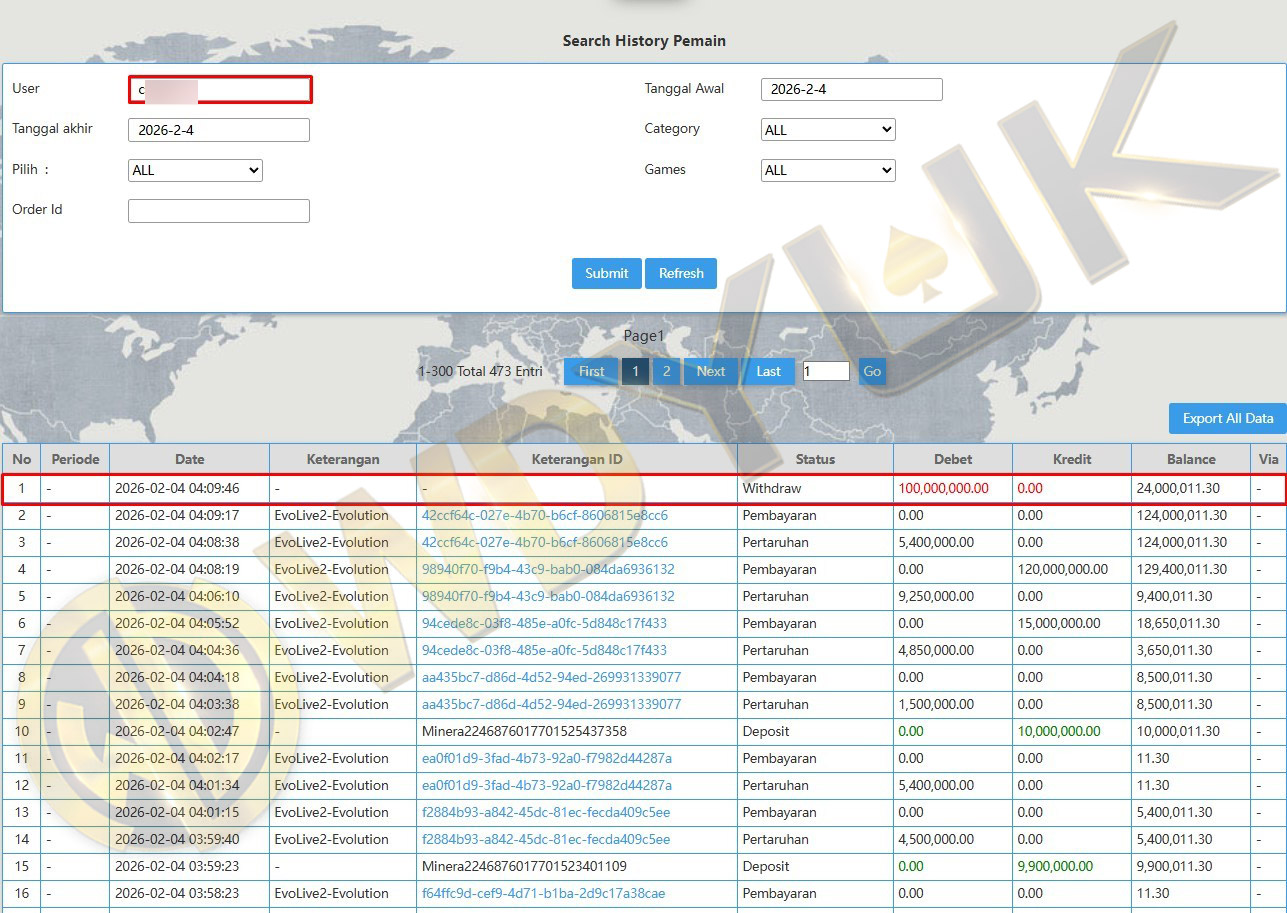Click the Balance column header
This screenshot has height=913, width=1287.
[1190, 459]
